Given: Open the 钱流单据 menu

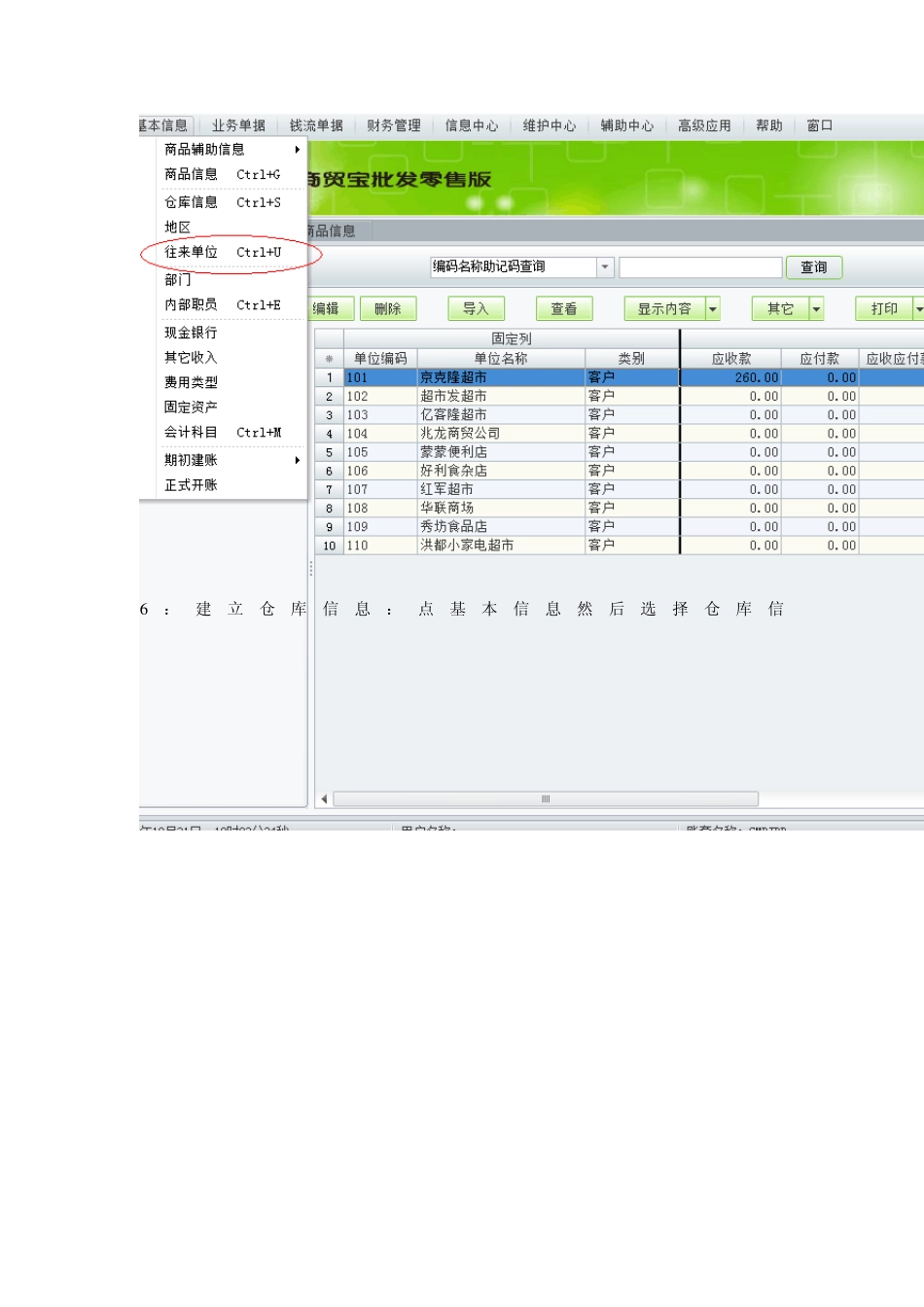Looking at the screenshot, I should tap(316, 125).
